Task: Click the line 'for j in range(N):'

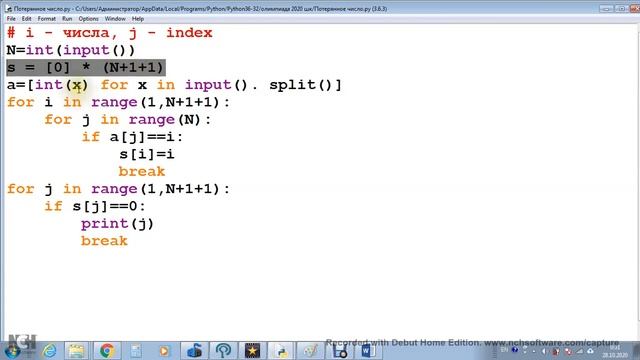Action: click(128, 120)
